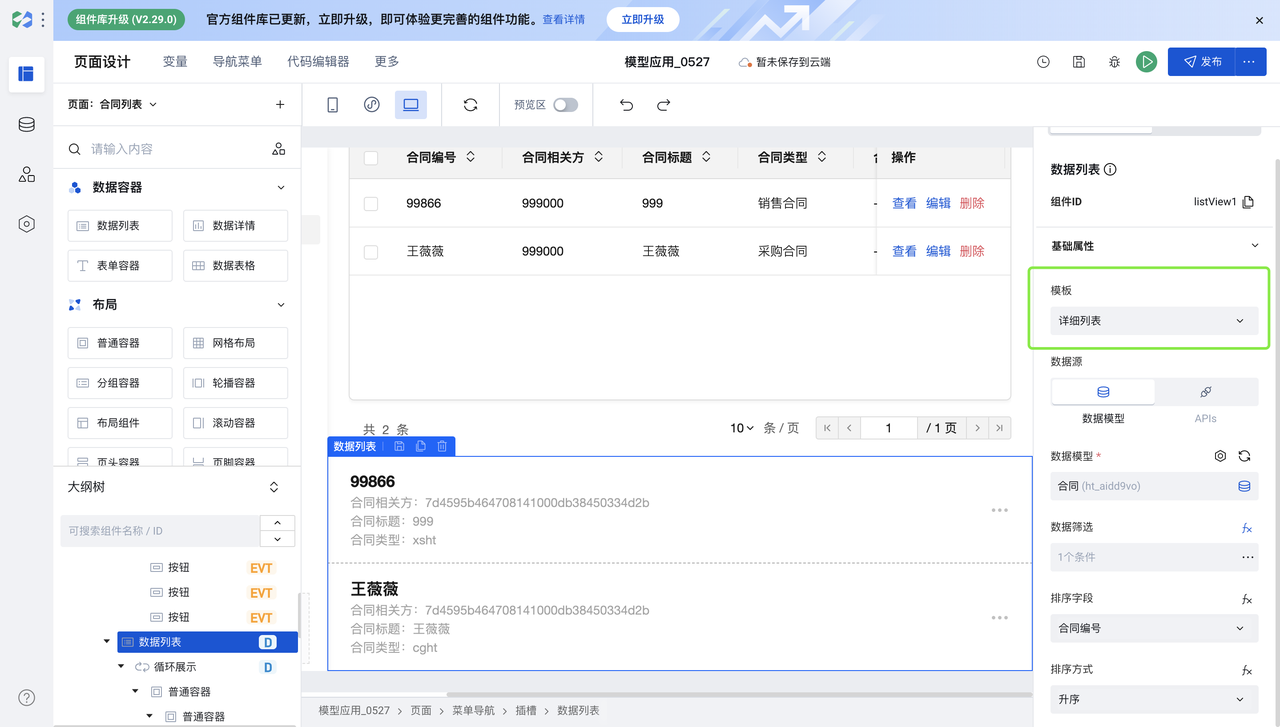Image resolution: width=1280 pixels, height=727 pixels.
Task: Open the sort field 合同编号 dropdown
Action: click(1154, 628)
